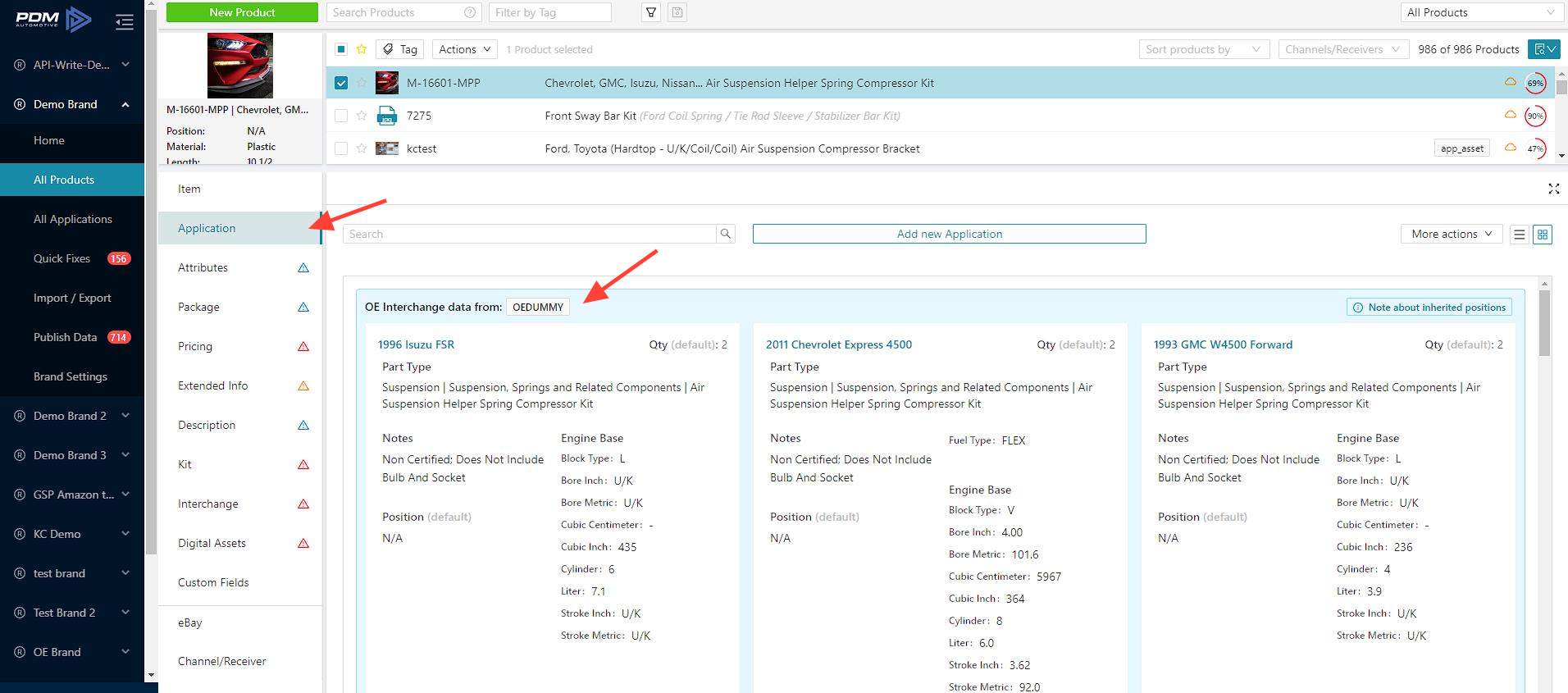Star the kctest product row
The image size is (1568, 693).
[x=362, y=148]
